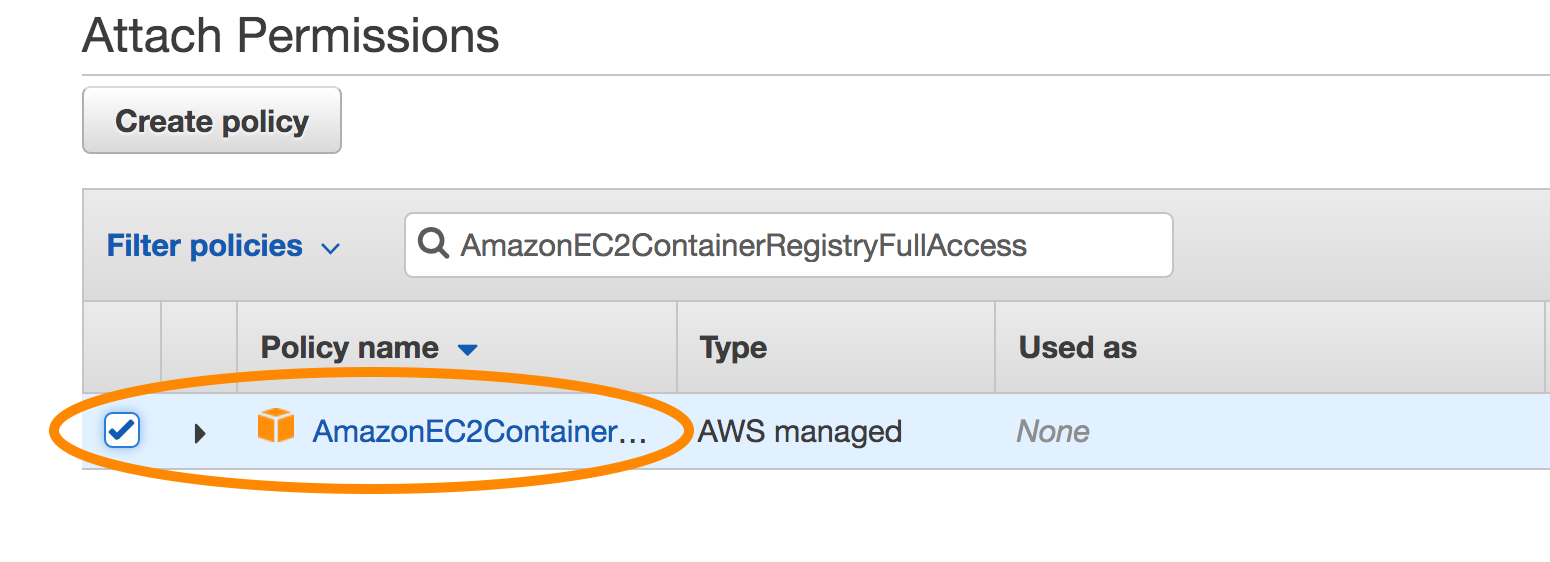Click the empty checkbox column header cell

(122, 347)
